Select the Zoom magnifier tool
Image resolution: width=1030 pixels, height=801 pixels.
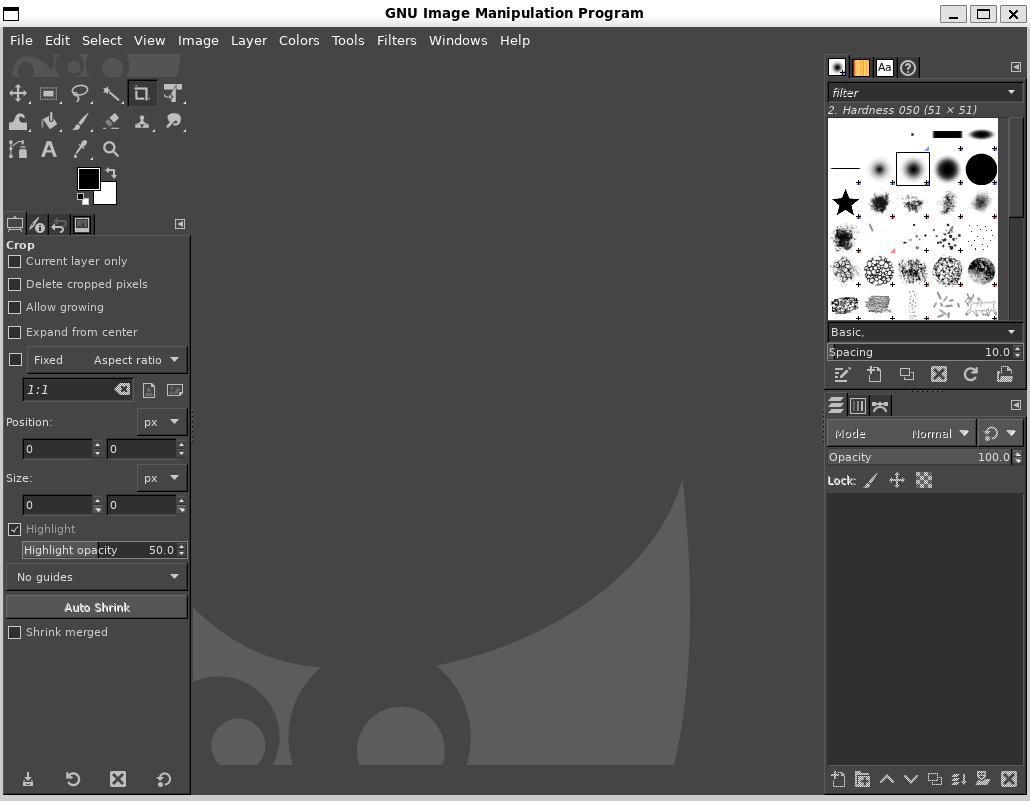(111, 150)
